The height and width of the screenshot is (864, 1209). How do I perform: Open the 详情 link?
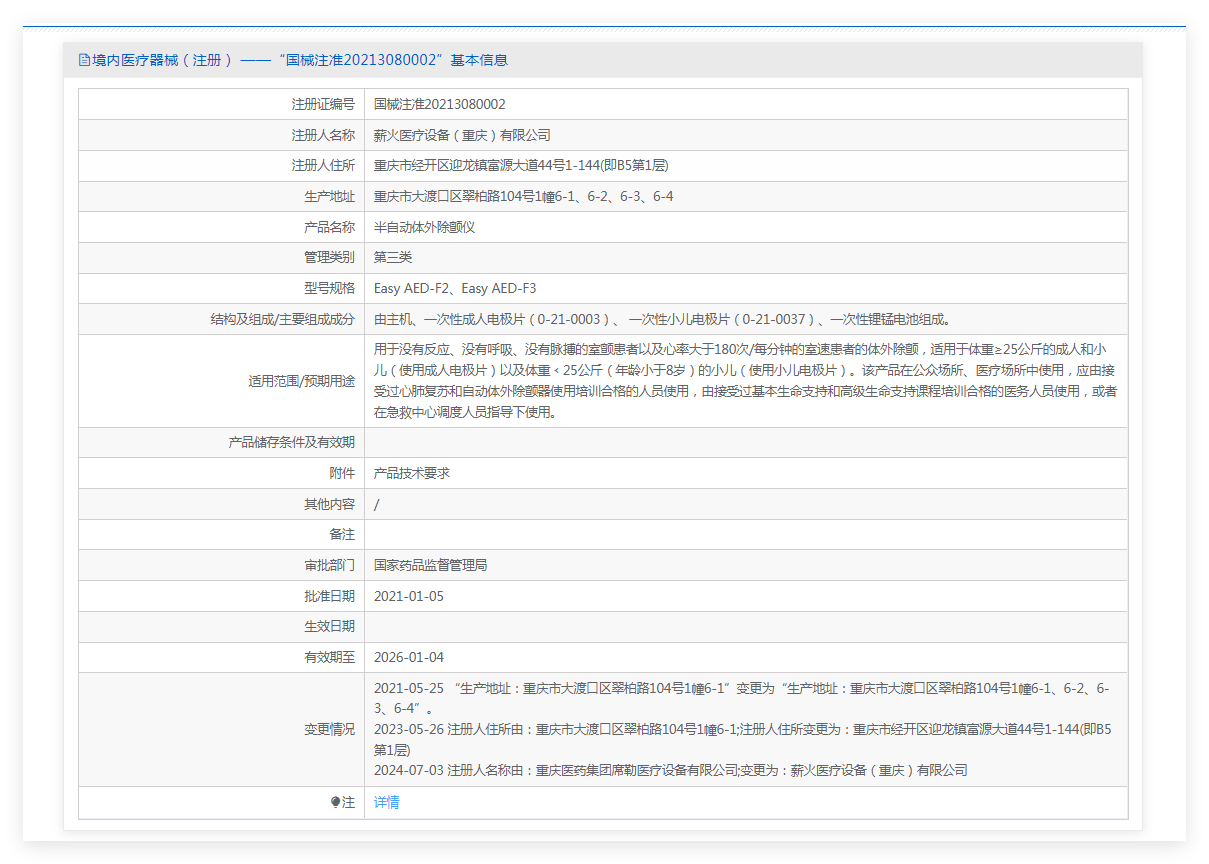tap(386, 802)
